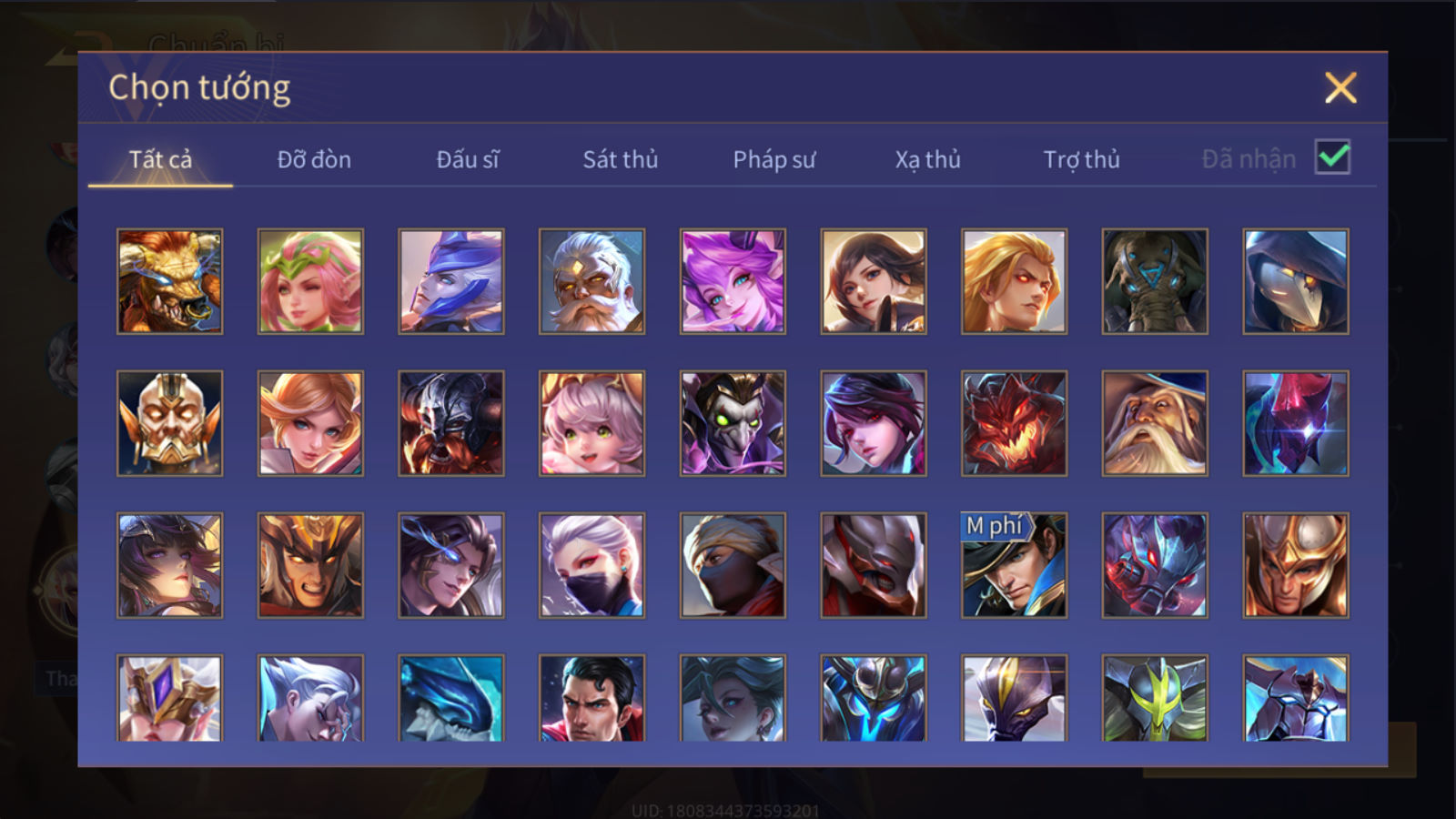Select the masked white-haired ninja girl
Viewport: 1456px width, 819px height.
point(591,565)
